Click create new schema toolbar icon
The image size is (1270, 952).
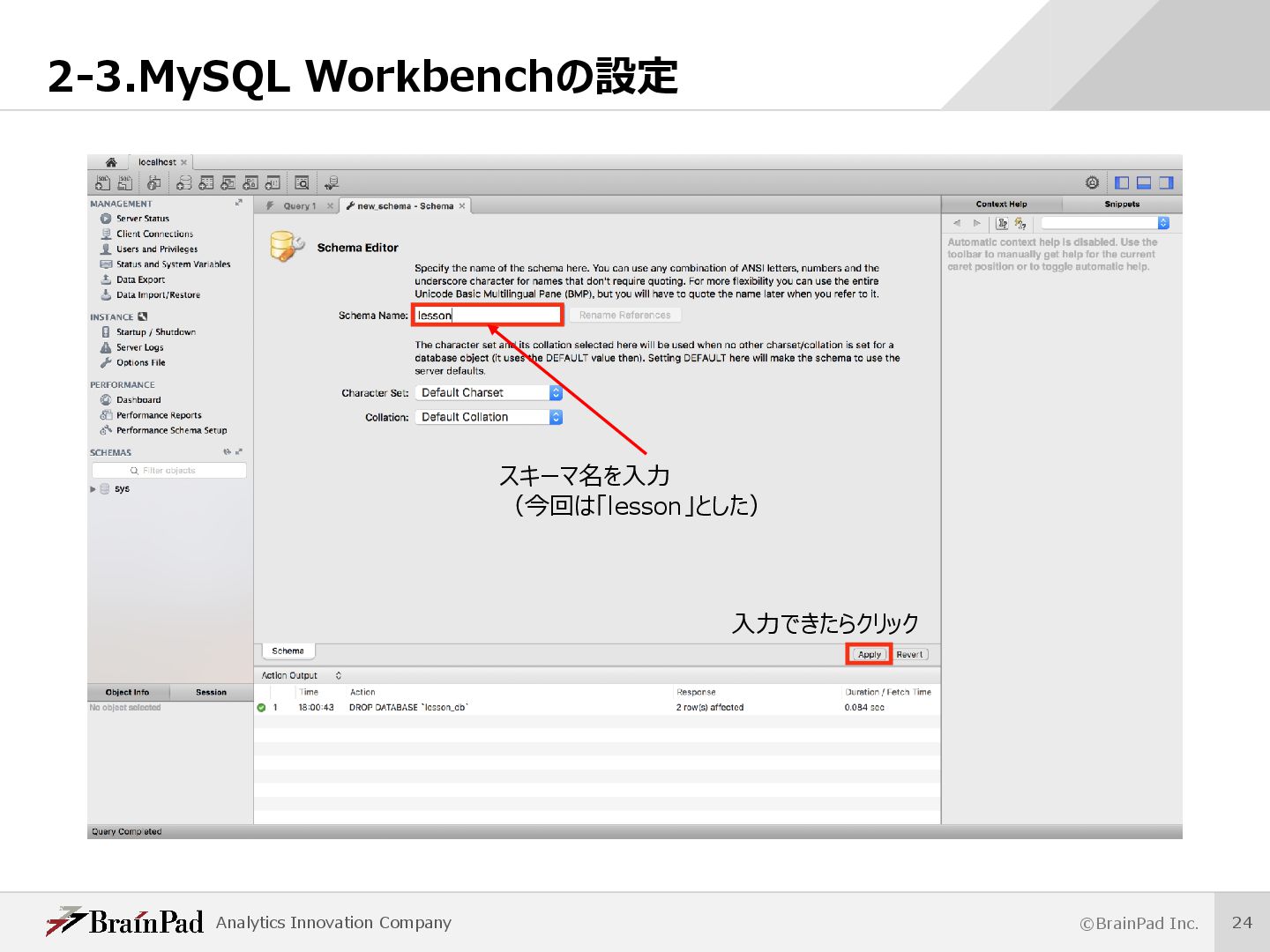183,182
